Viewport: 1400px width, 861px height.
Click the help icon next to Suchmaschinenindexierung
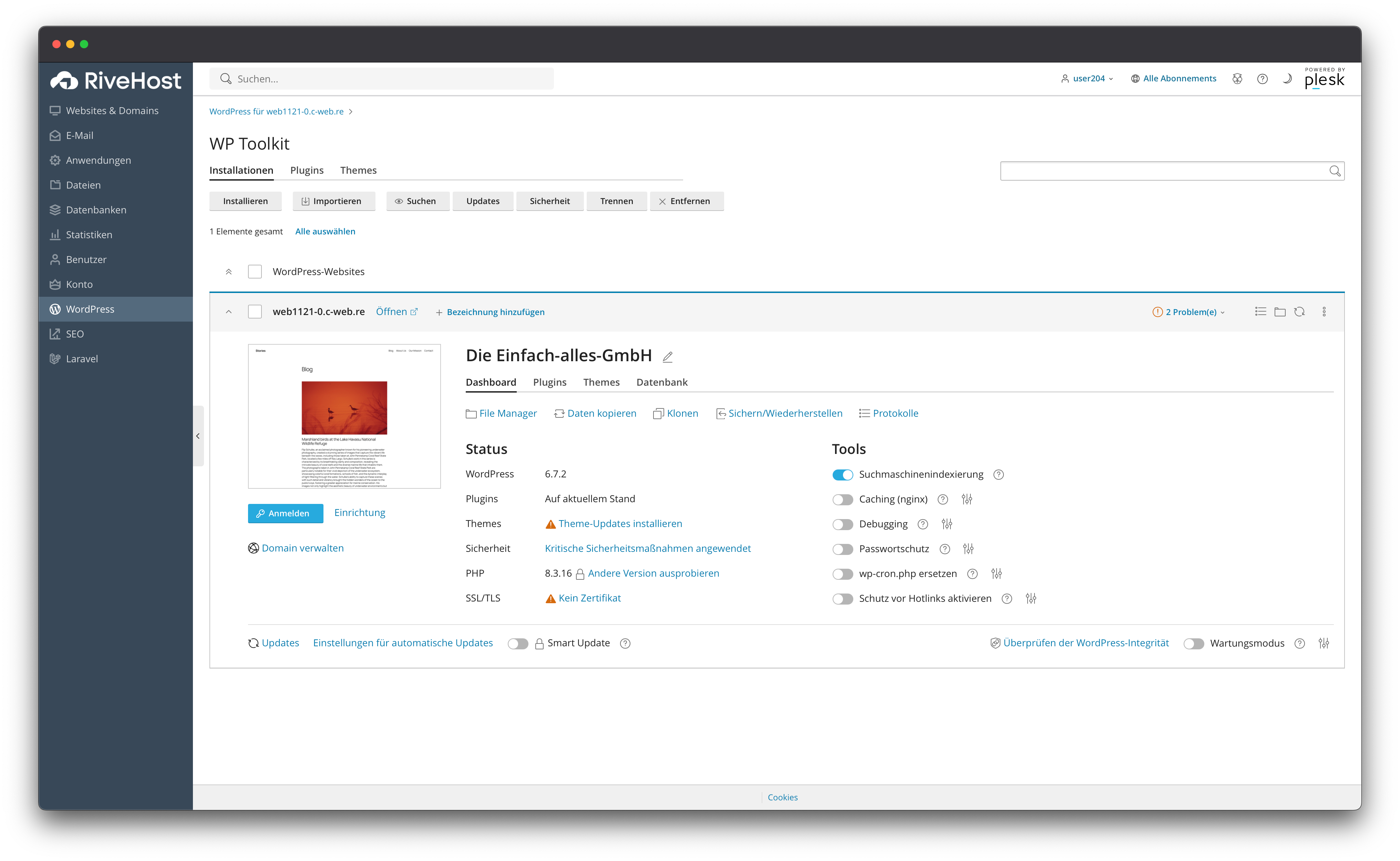pyautogui.click(x=998, y=474)
